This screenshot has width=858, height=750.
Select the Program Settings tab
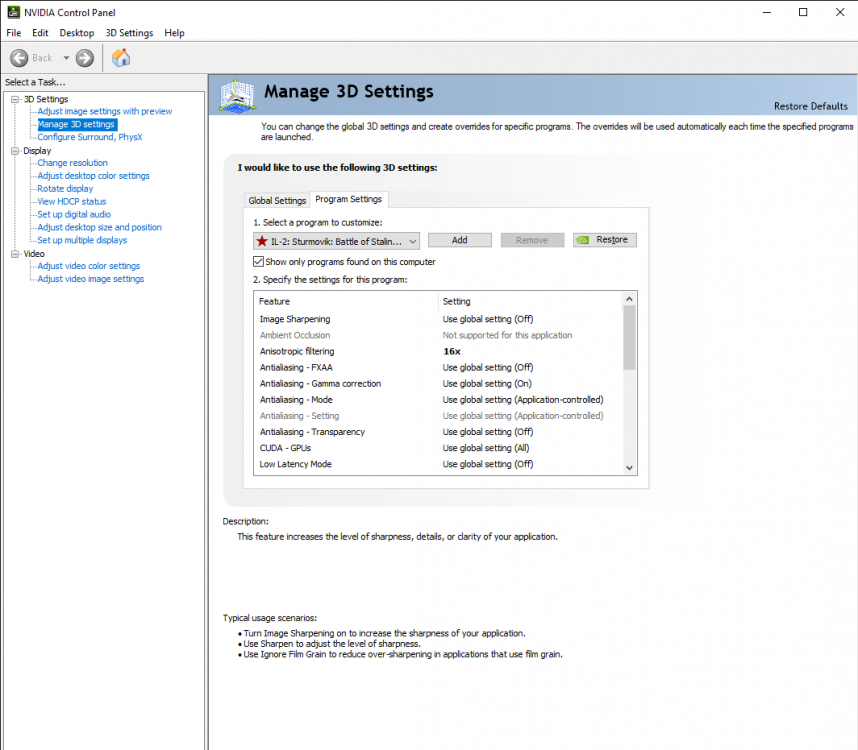click(x=349, y=199)
